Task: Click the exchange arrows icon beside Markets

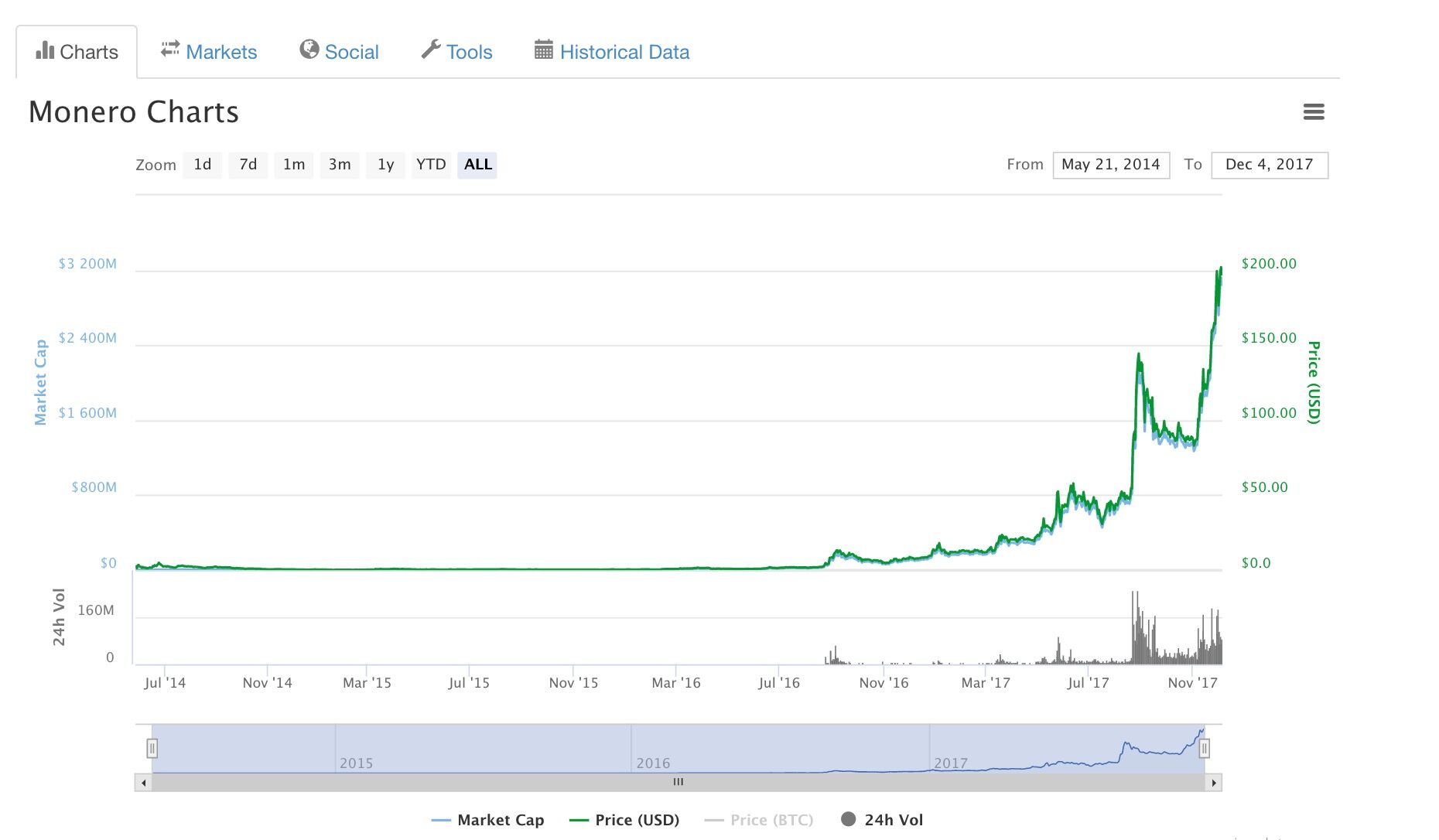Action: pos(170,49)
